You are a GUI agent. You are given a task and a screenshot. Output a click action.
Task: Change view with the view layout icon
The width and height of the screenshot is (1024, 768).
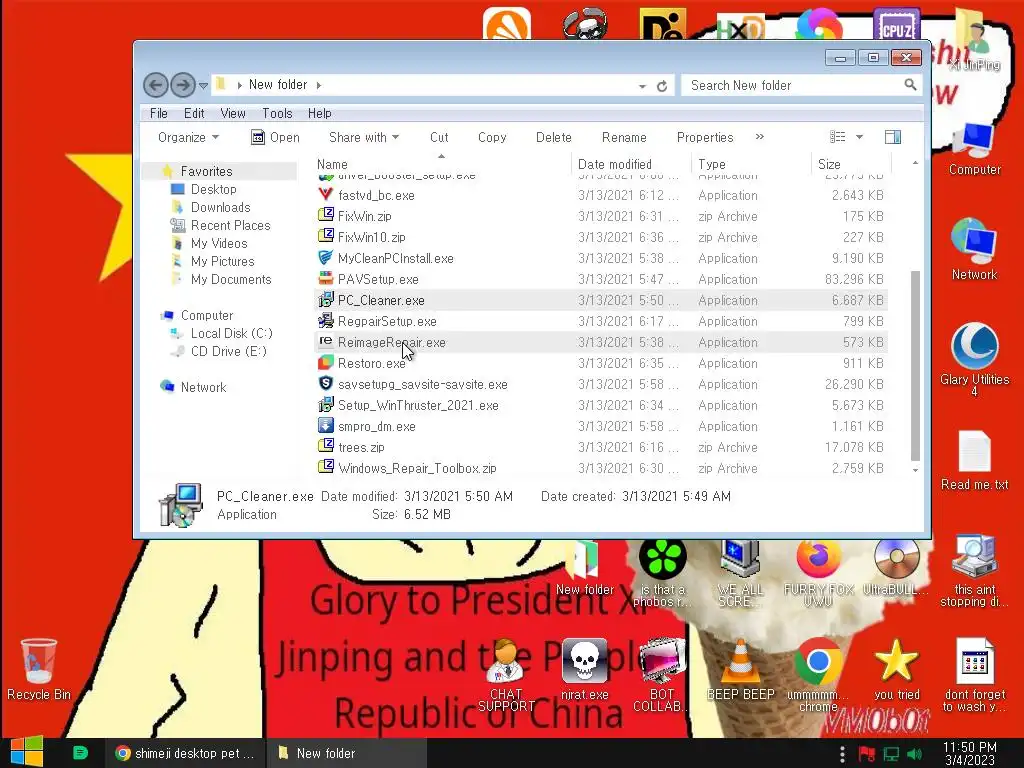pyautogui.click(x=838, y=137)
